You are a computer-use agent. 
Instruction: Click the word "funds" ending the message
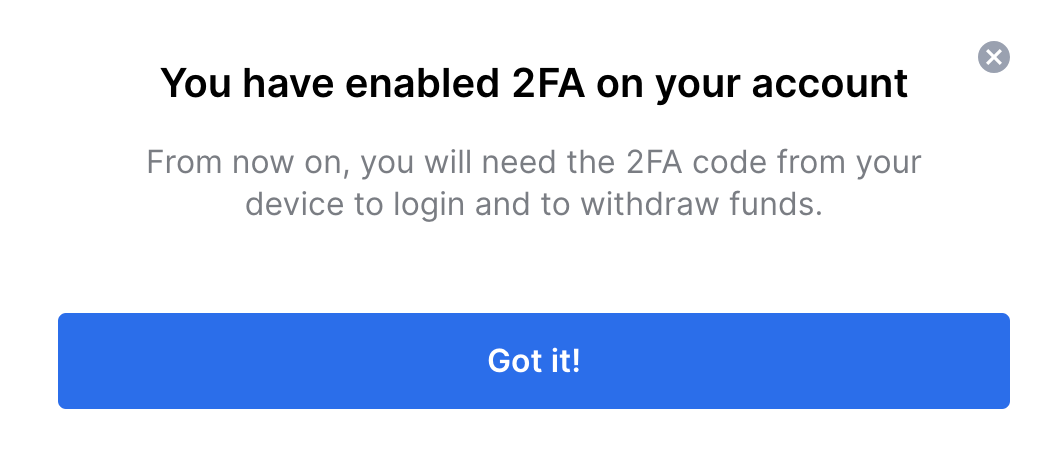(x=775, y=205)
